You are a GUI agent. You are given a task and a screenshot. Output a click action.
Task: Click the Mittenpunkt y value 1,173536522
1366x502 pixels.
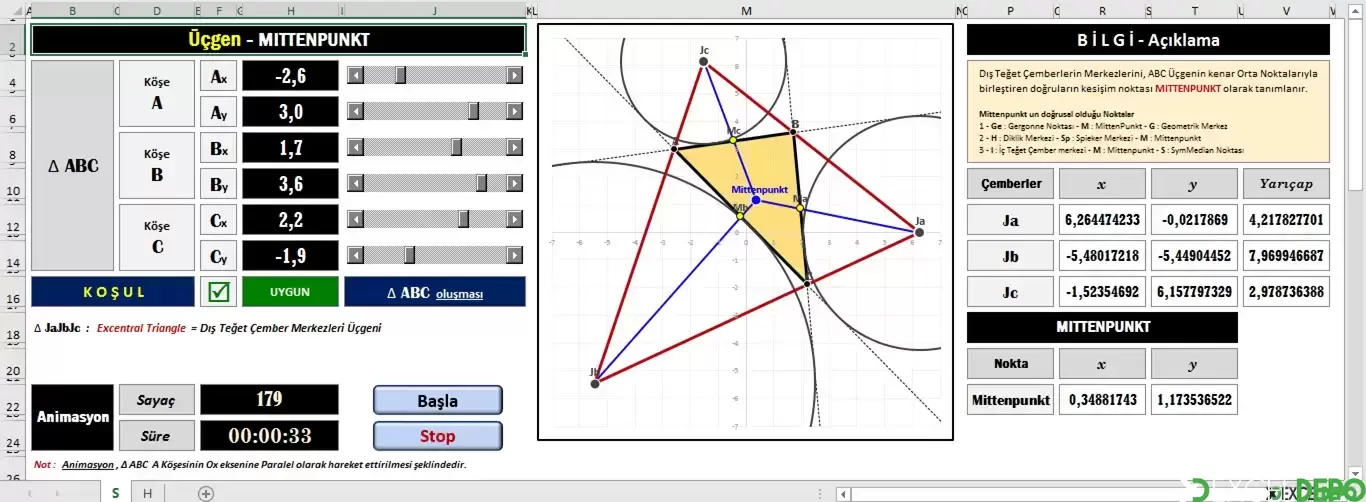click(1194, 400)
